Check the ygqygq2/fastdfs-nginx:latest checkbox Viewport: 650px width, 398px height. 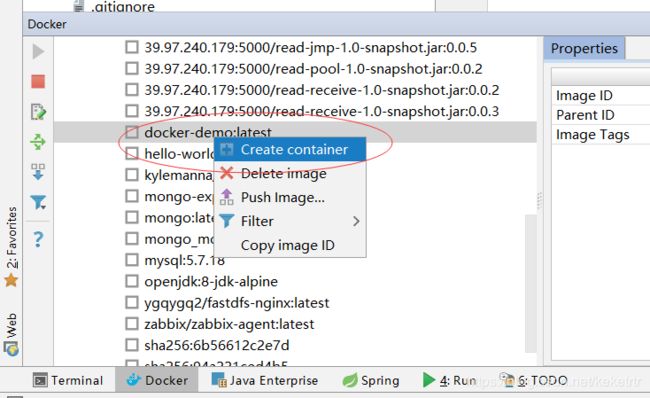[x=132, y=303]
